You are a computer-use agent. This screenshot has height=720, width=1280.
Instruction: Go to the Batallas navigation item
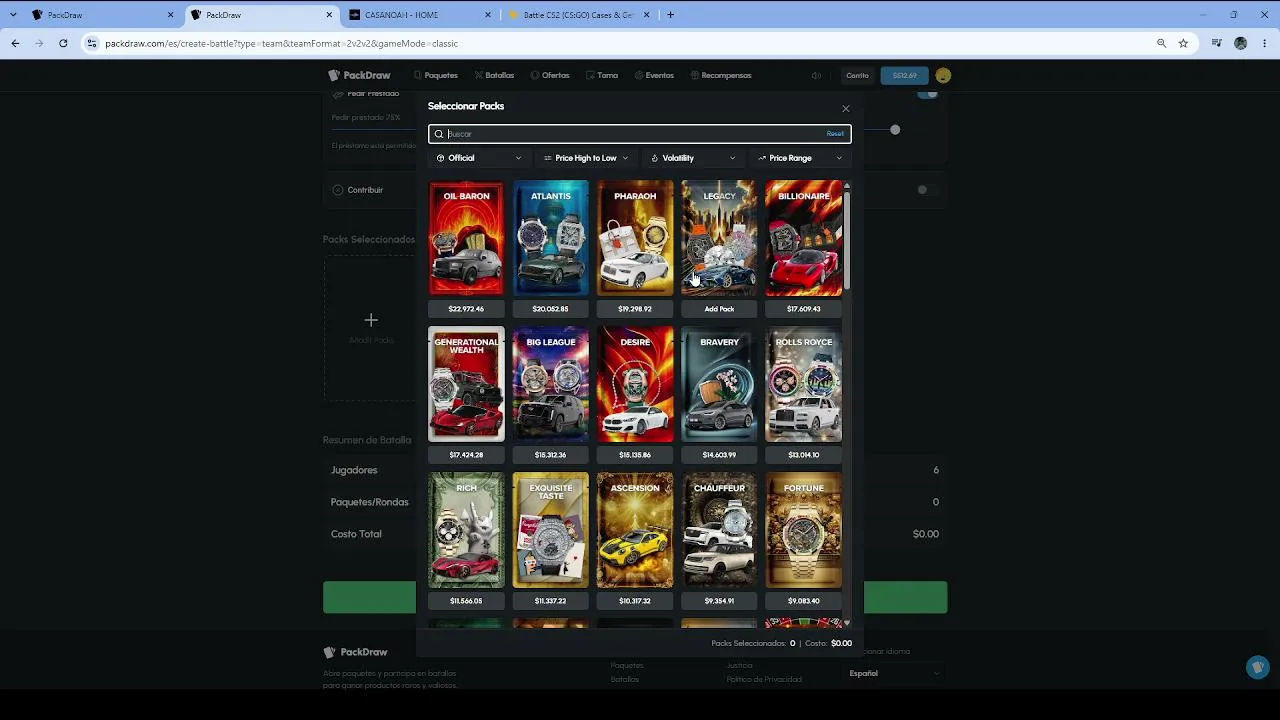pos(495,75)
